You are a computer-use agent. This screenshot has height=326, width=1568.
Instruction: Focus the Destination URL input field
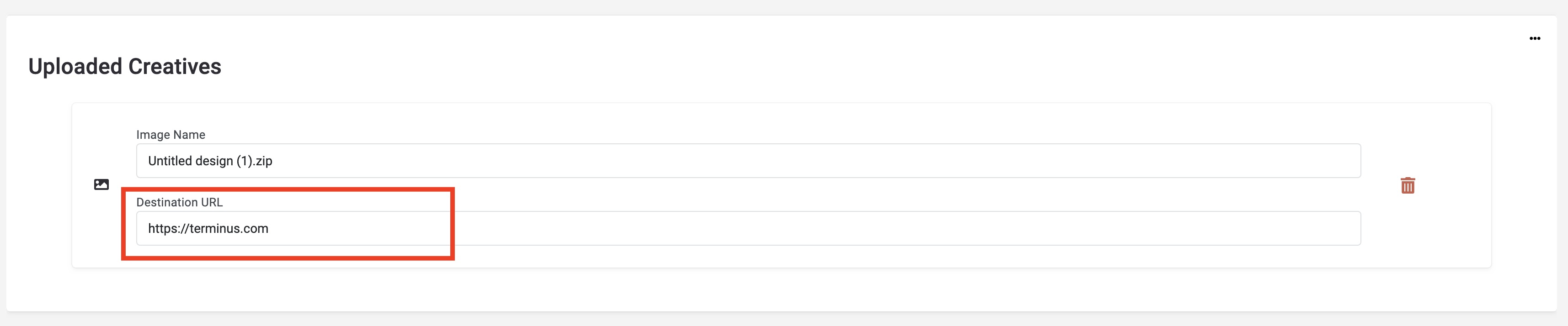(x=748, y=228)
